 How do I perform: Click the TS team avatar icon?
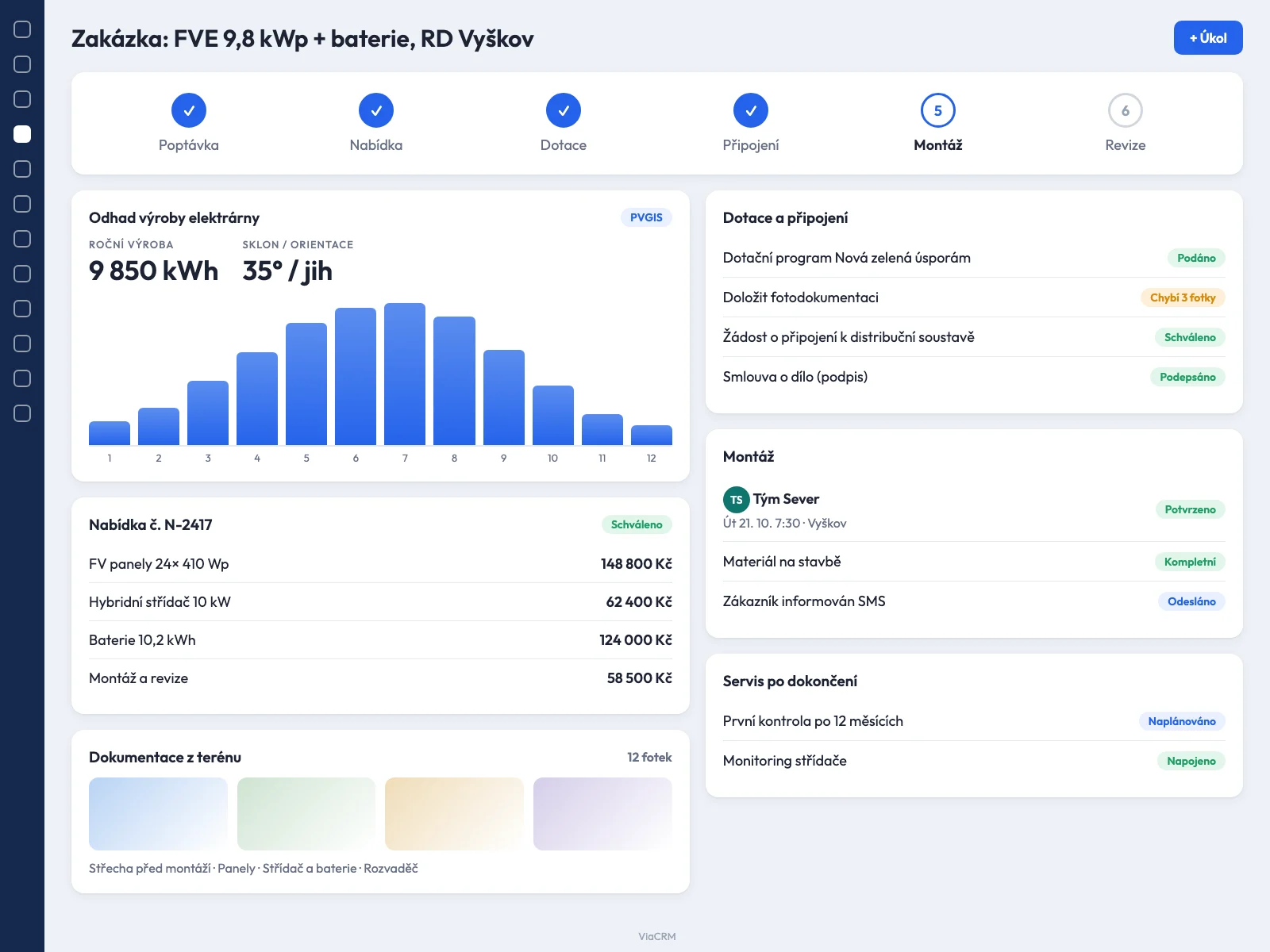736,500
